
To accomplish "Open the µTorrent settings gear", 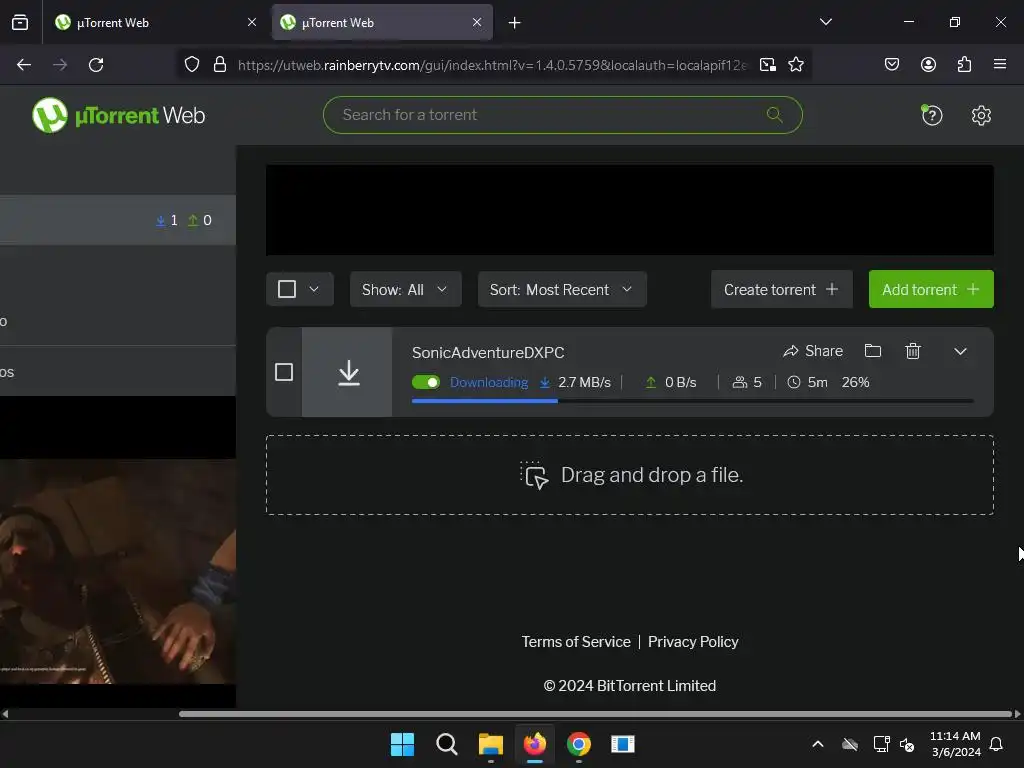I will 981,116.
